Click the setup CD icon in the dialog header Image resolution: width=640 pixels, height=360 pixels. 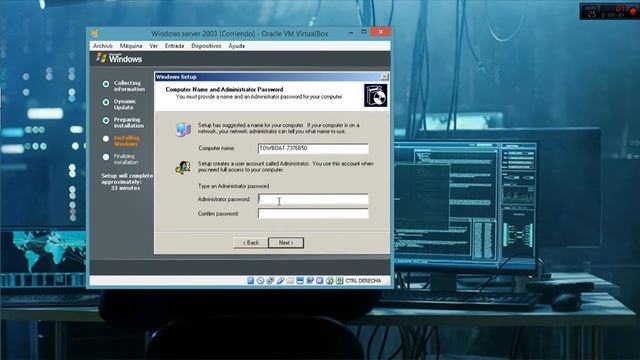pyautogui.click(x=376, y=96)
